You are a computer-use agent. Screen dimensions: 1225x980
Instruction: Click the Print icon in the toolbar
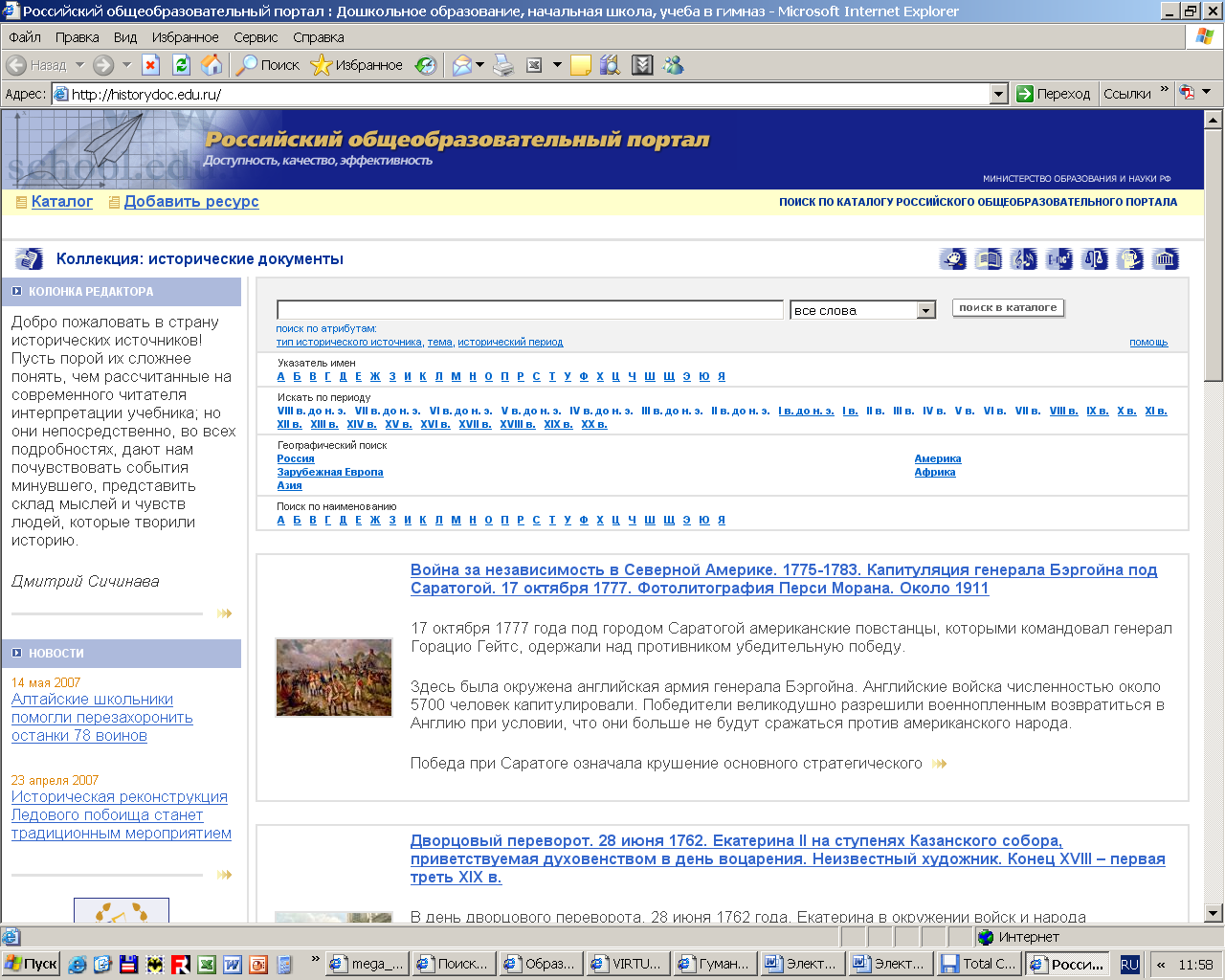[503, 65]
